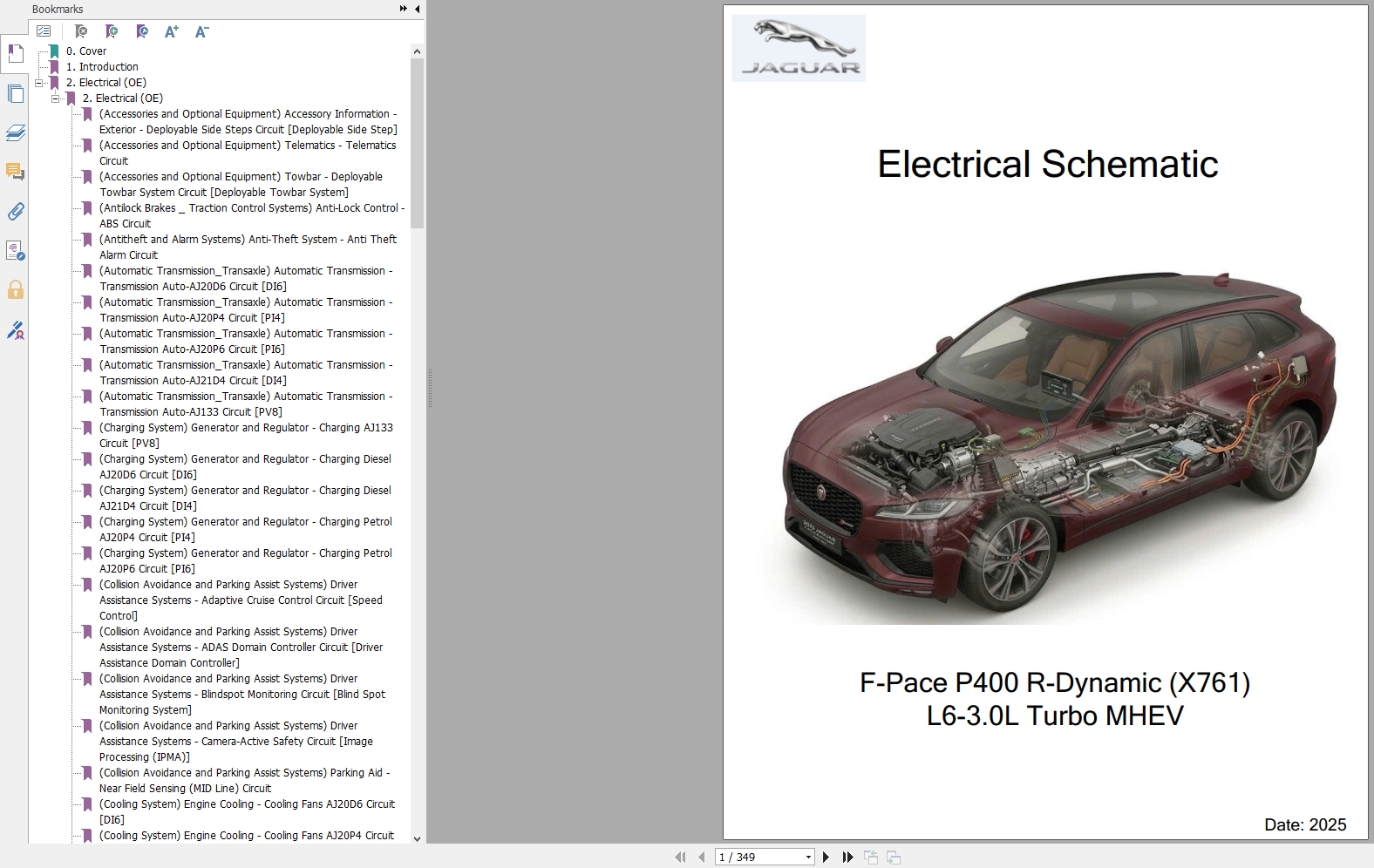Jump to last page button
This screenshot has width=1374, height=868.
pyautogui.click(x=847, y=857)
